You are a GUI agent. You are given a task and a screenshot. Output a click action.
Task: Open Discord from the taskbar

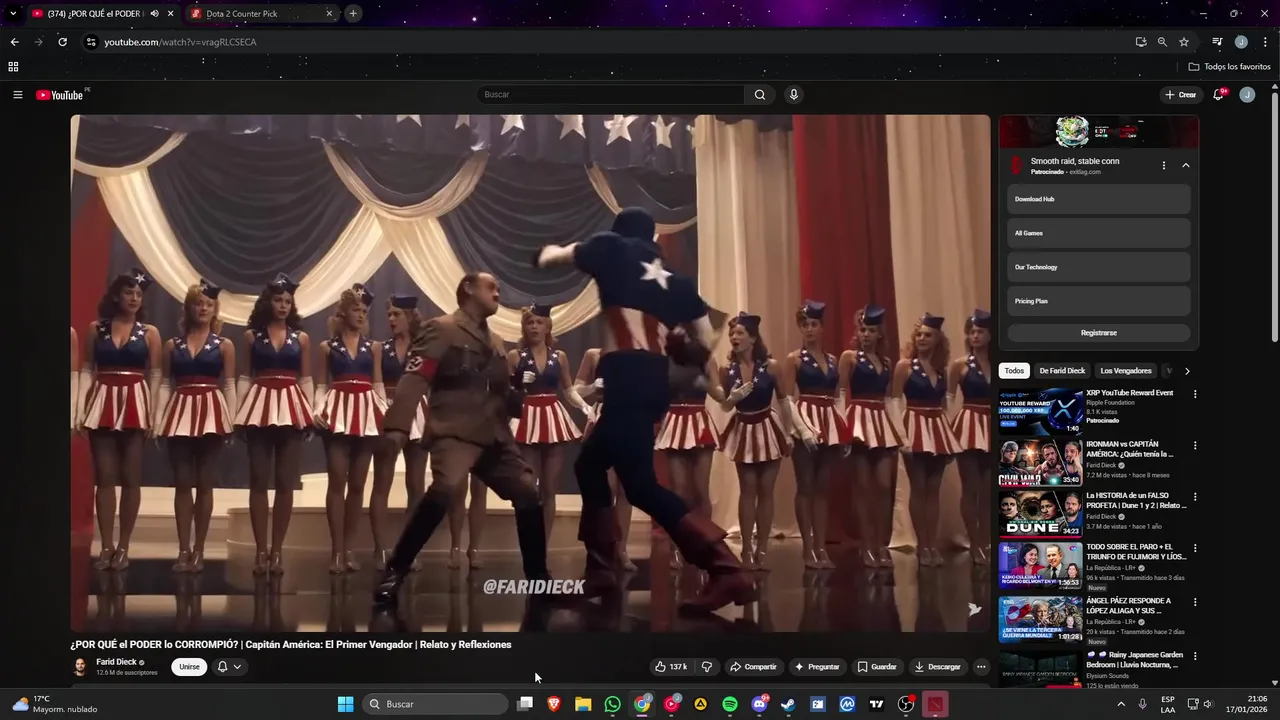point(759,704)
